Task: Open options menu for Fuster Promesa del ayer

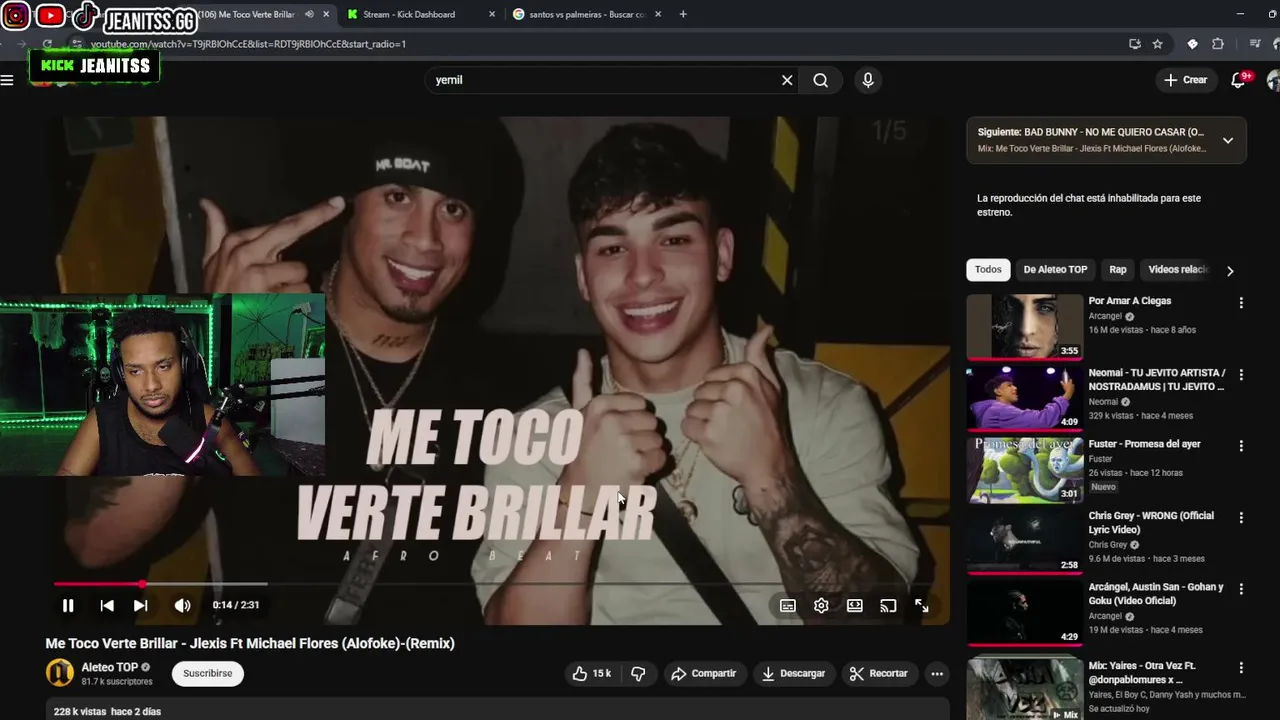Action: click(x=1241, y=445)
